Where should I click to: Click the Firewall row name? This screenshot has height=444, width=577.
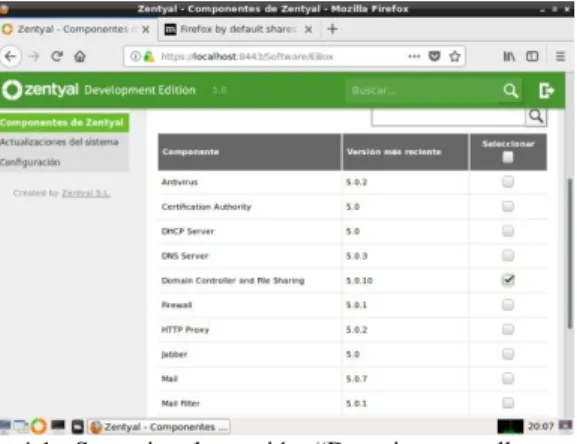coord(177,305)
